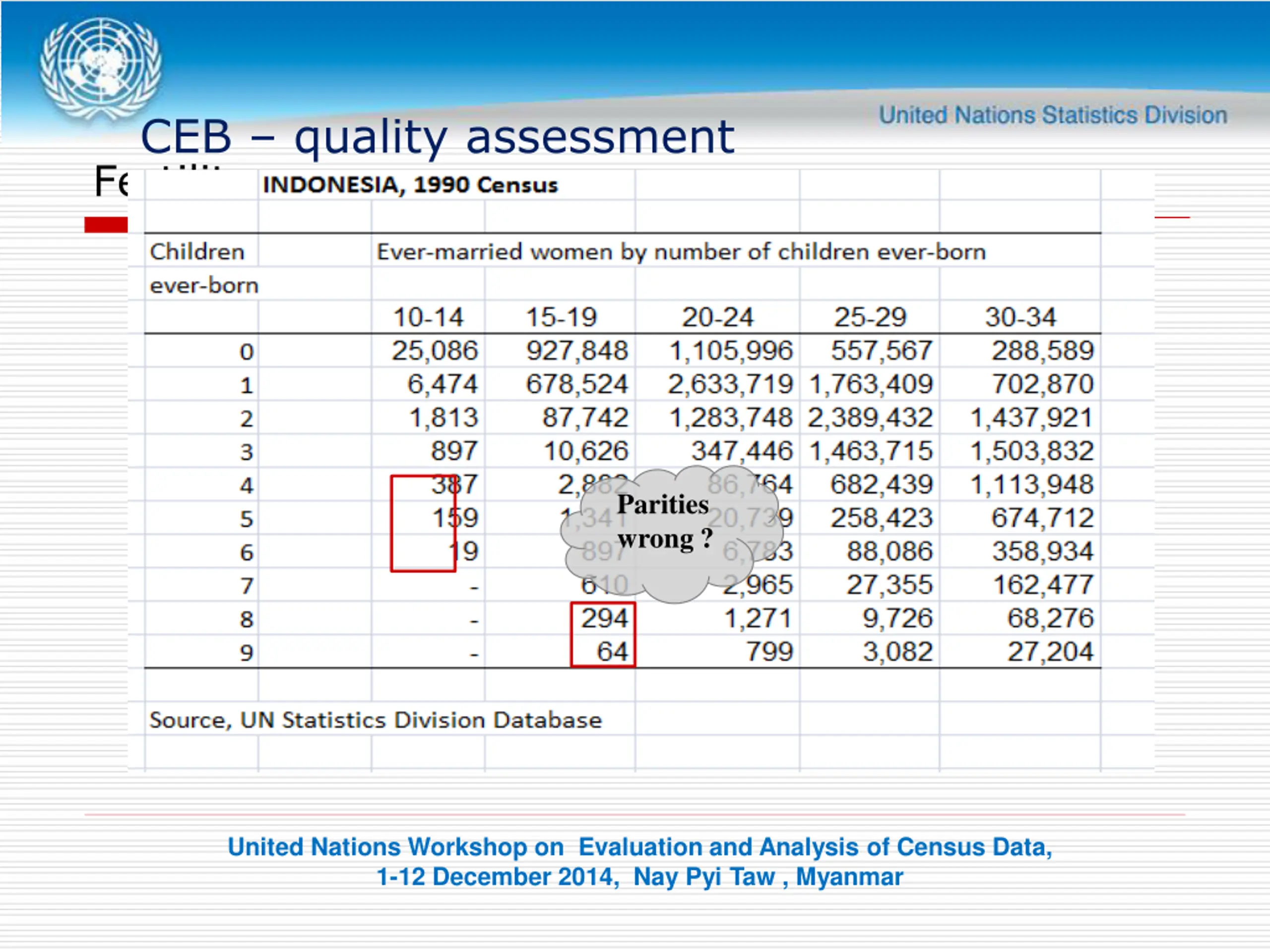The height and width of the screenshot is (952, 1270).
Task: Select 'INDONESIA, 1990 Census' table heading
Action: (410, 185)
